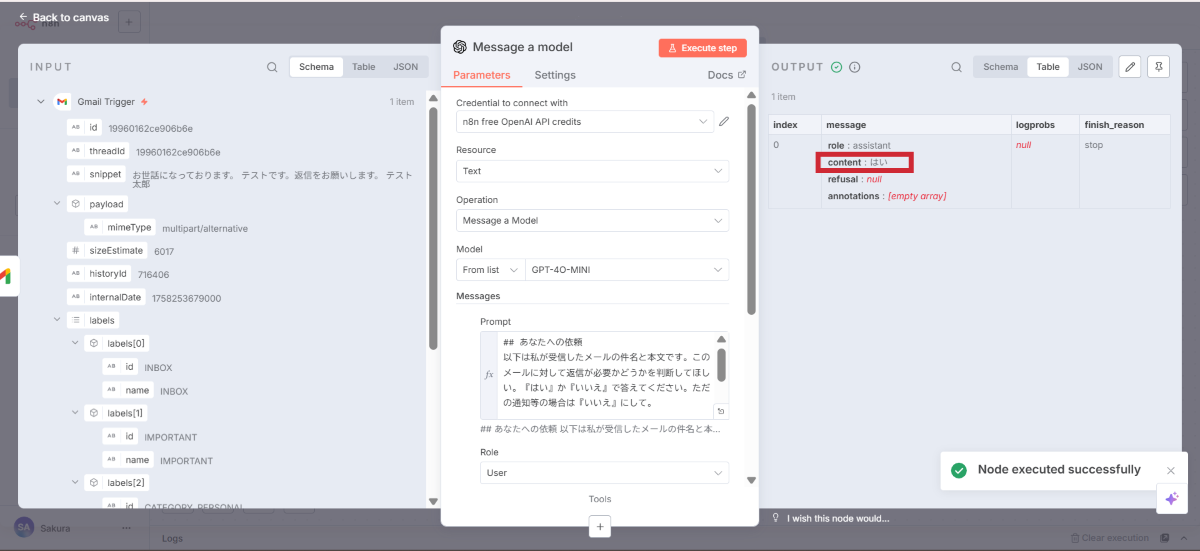Open the Docs link
This screenshot has width=1200, height=551.
726,75
